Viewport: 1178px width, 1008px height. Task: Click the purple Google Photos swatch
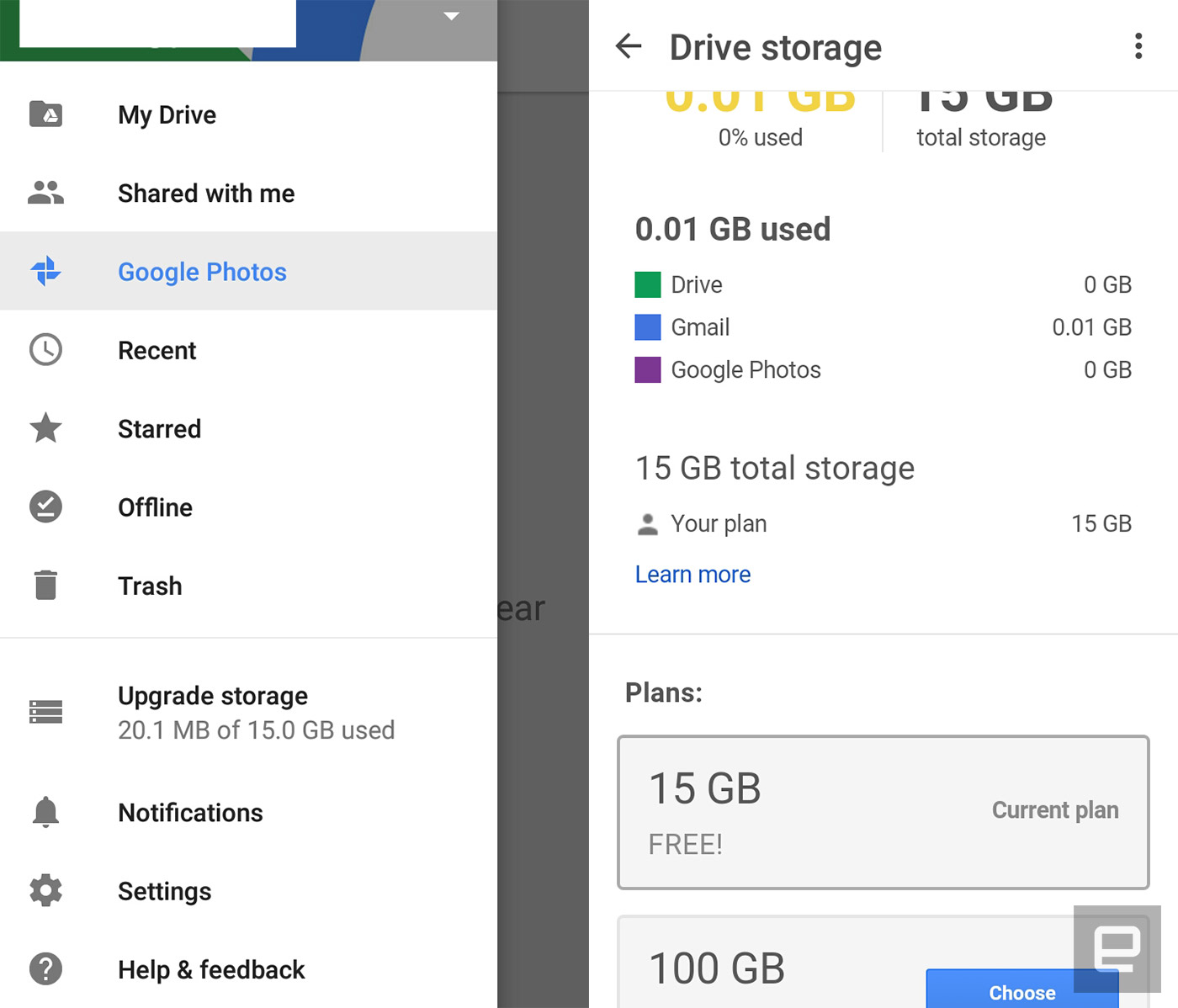click(648, 369)
